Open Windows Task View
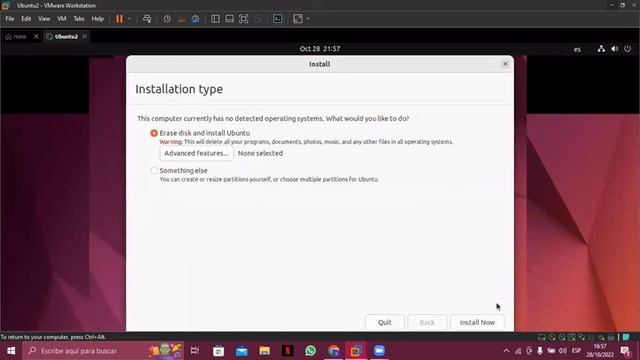Screen dimensions: 640x360 195,351
